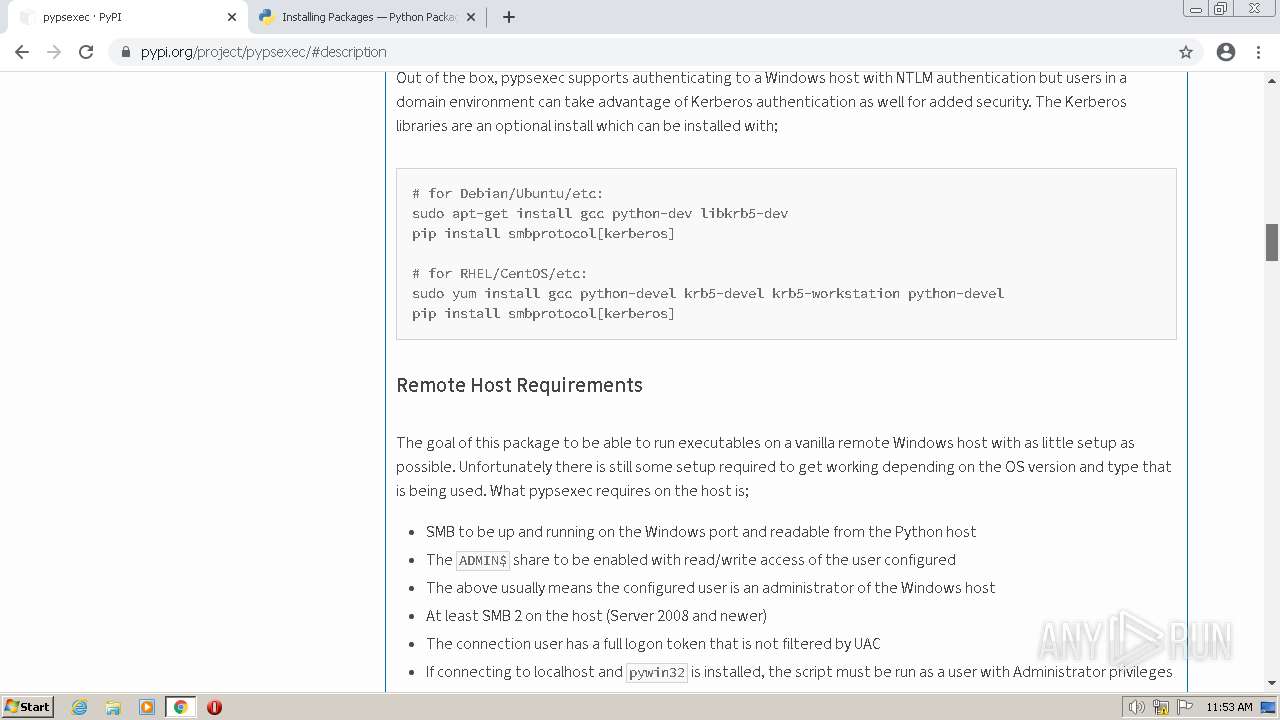The image size is (1280, 720).
Task: Switch to the Installing Packages tab
Action: [367, 17]
